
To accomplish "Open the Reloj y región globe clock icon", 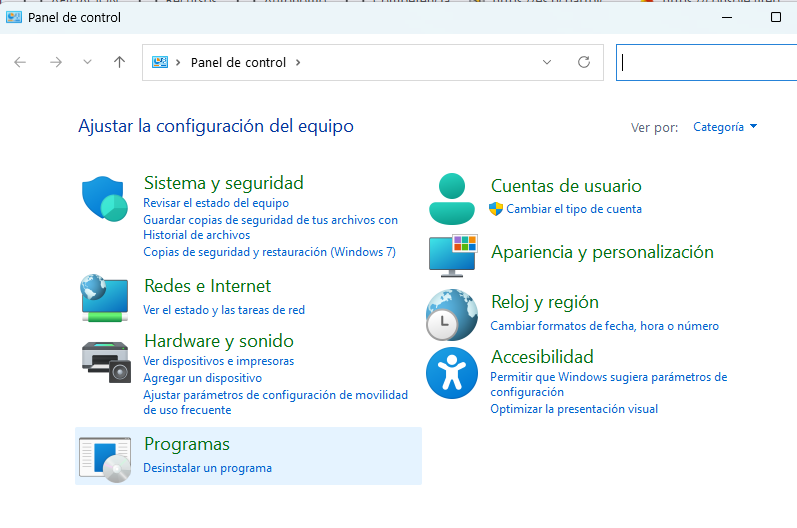I will (x=451, y=315).
